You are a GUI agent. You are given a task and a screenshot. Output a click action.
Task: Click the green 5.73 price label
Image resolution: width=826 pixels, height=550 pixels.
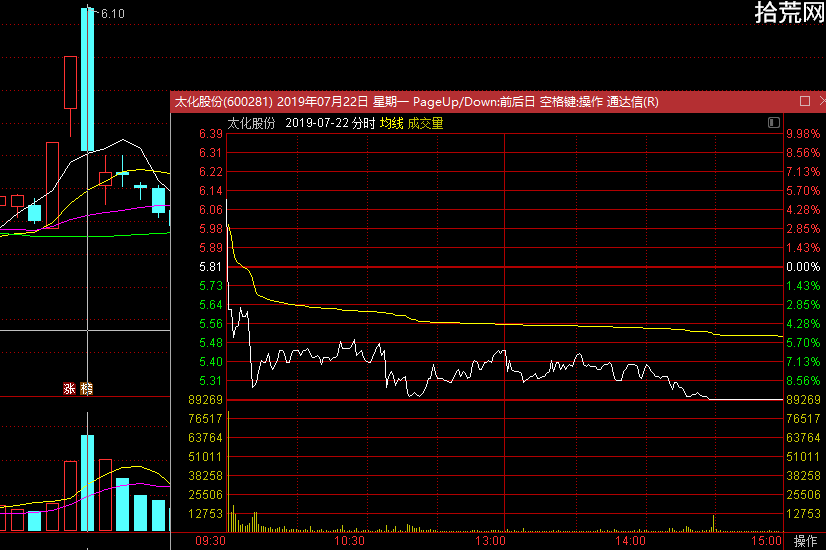coord(211,286)
